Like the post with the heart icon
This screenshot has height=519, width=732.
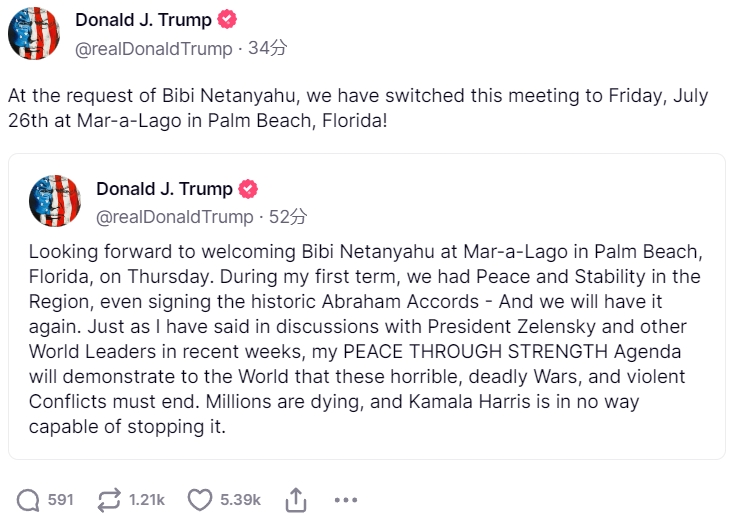[x=200, y=499]
